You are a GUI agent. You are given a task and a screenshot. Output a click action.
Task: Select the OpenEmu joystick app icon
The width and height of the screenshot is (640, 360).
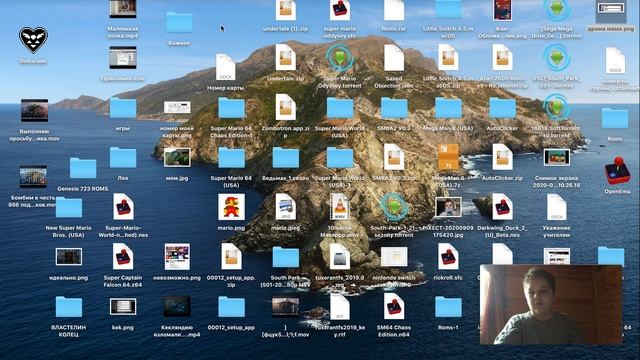pos(617,171)
